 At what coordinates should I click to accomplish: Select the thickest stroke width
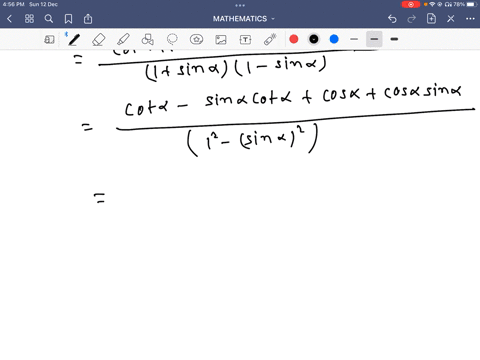pos(394,39)
